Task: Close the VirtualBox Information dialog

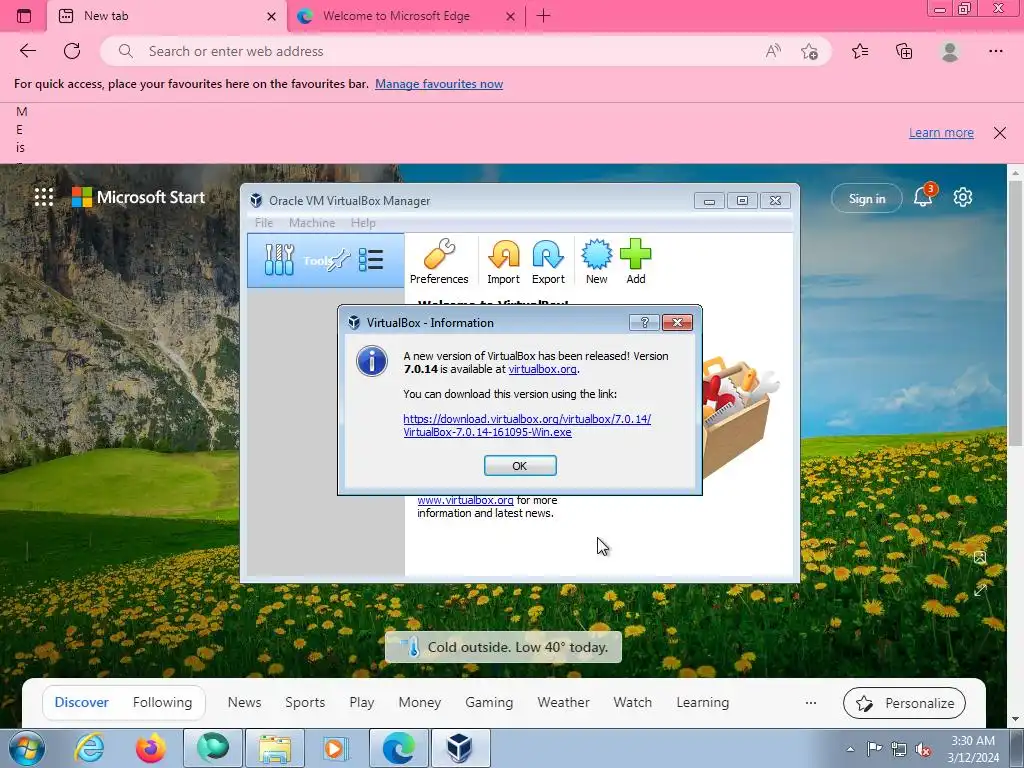Action: pos(677,322)
